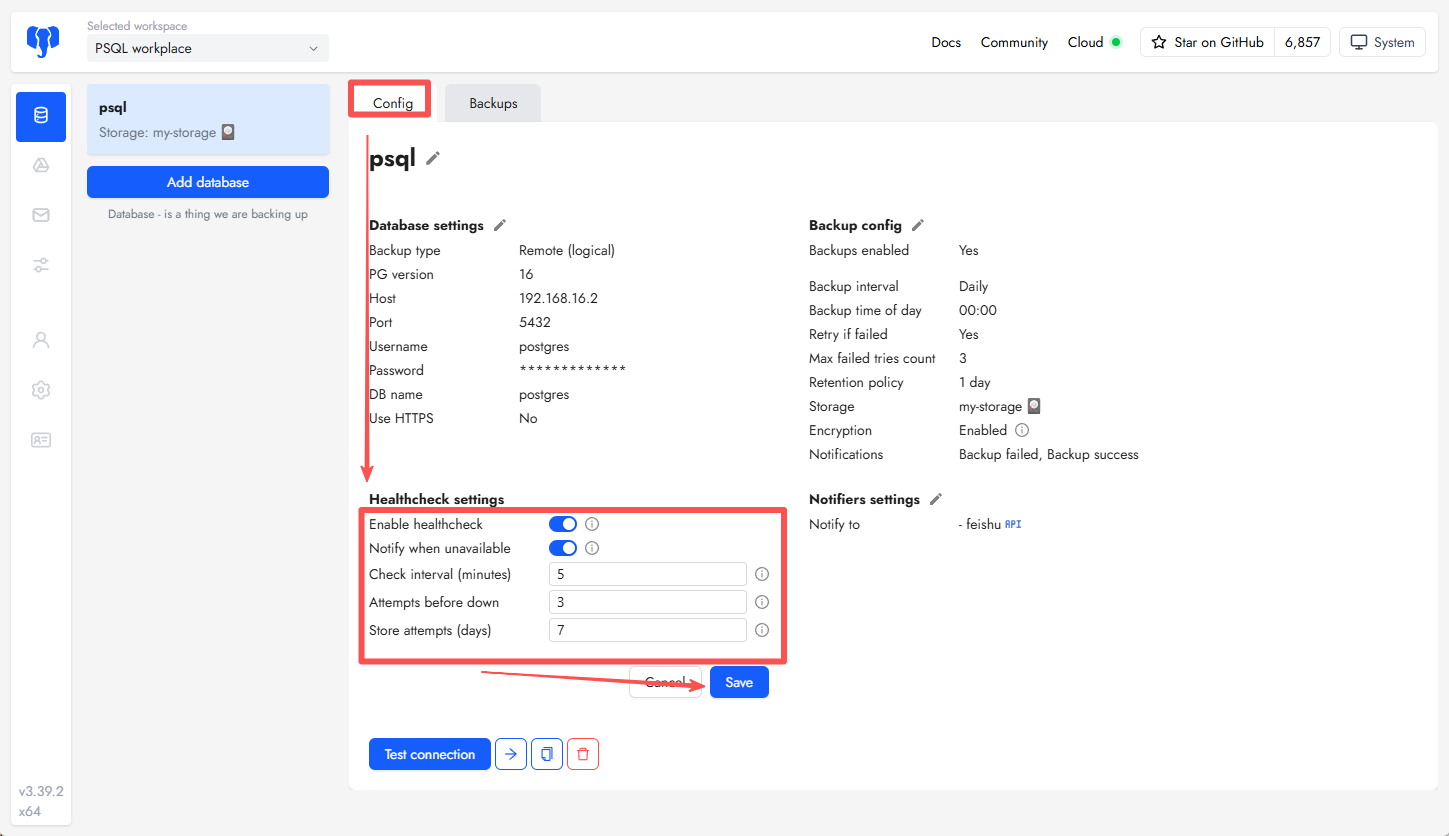
Task: Click the Backup interval value Daily
Action: (974, 286)
